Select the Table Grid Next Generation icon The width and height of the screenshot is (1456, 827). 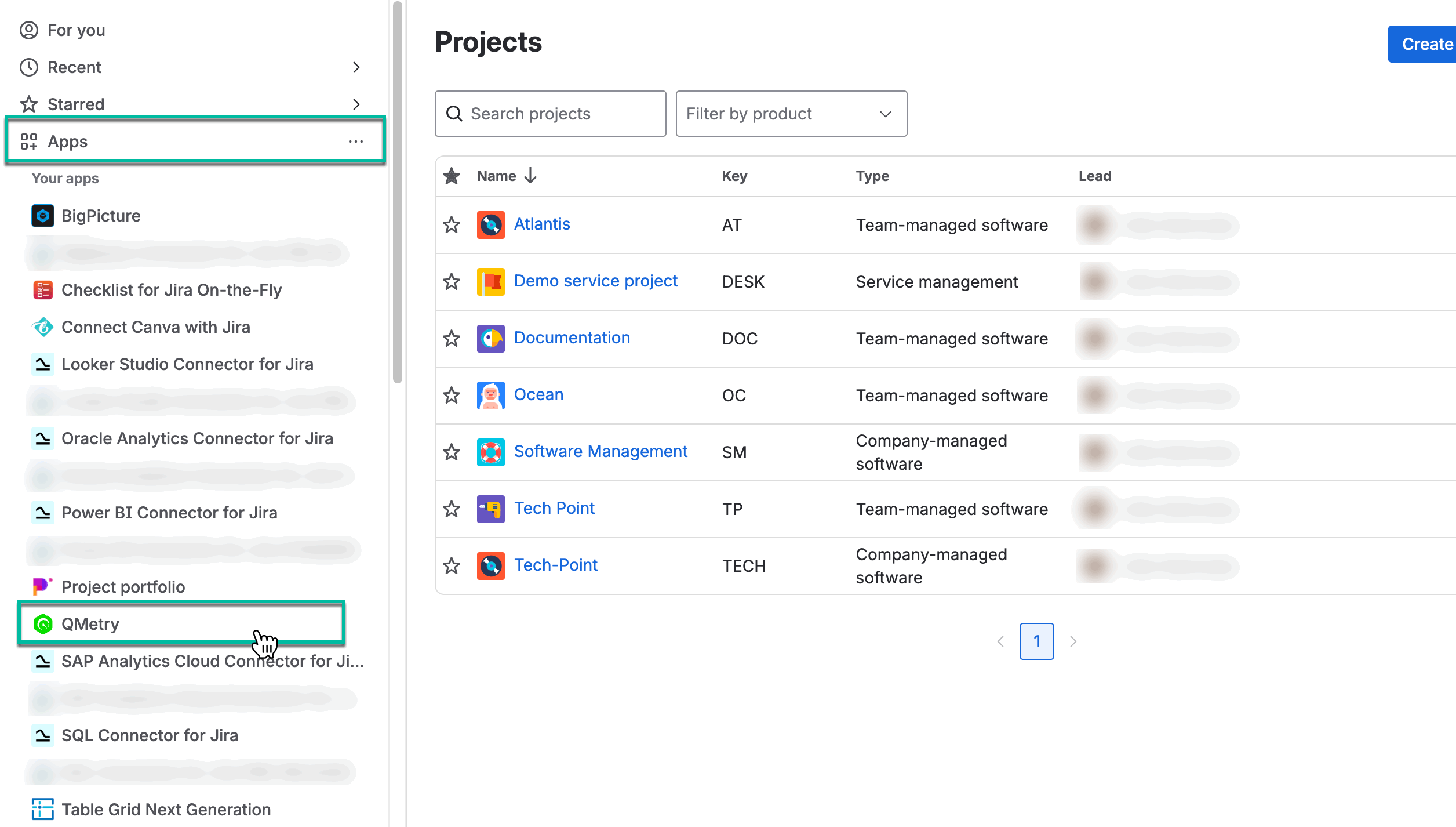tap(42, 808)
